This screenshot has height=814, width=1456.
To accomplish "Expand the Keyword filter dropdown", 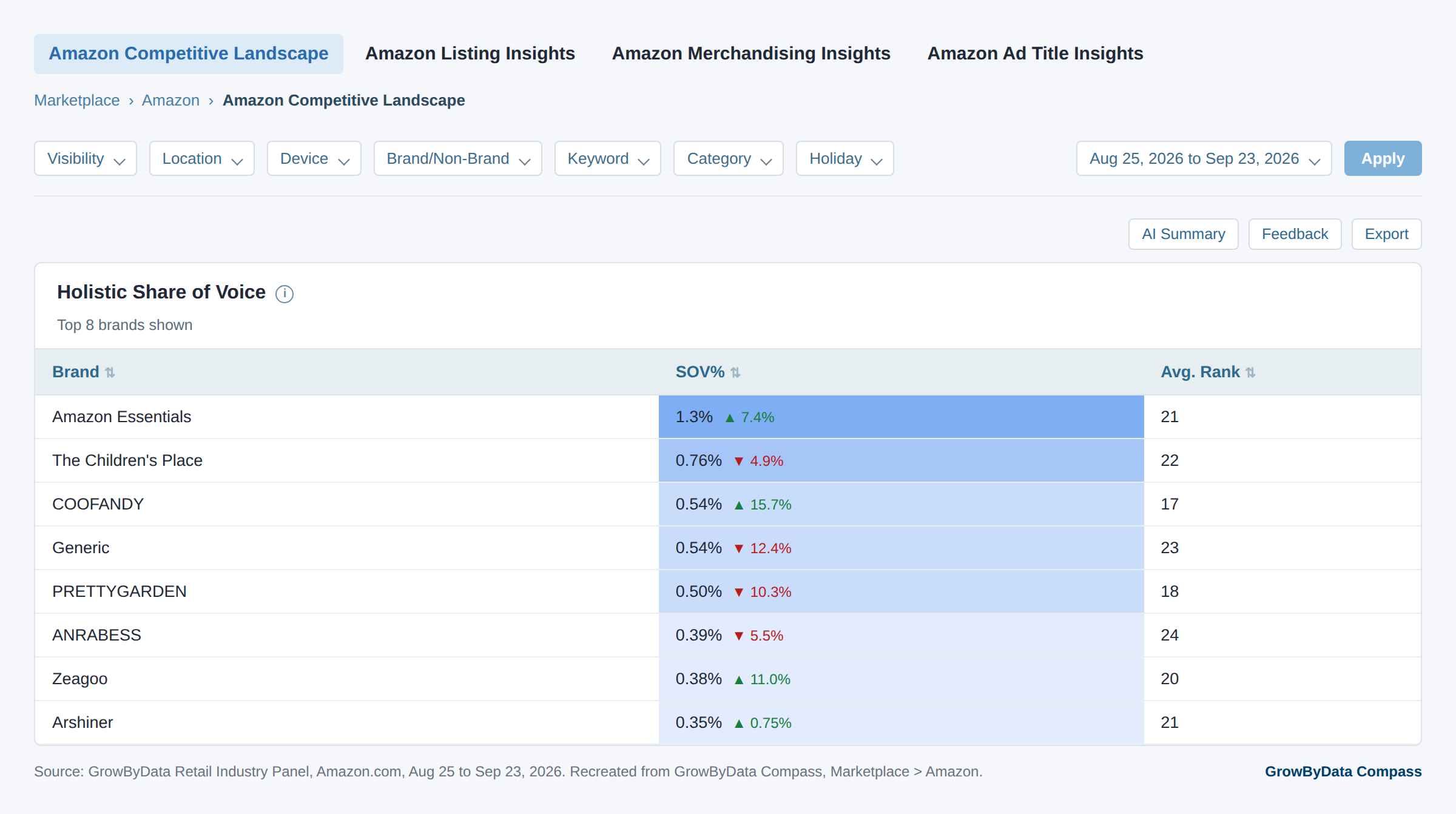I will [x=608, y=158].
